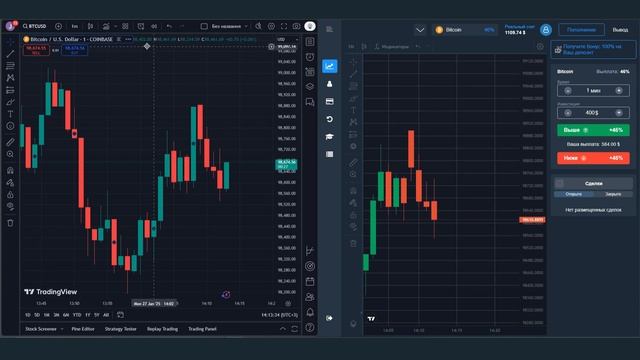Image resolution: width=640 pixels, height=360 pixels.
Task: Toggle hide all drawings eye icon
Action: 10,207
